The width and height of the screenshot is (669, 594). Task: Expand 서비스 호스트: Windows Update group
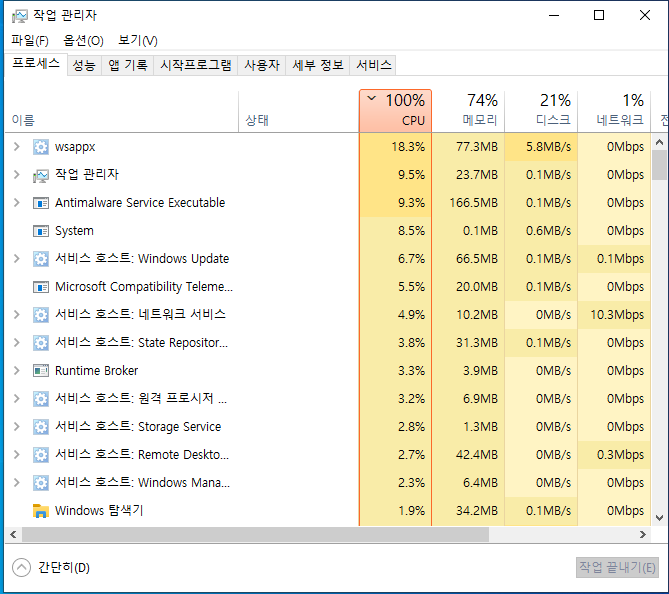click(17, 259)
